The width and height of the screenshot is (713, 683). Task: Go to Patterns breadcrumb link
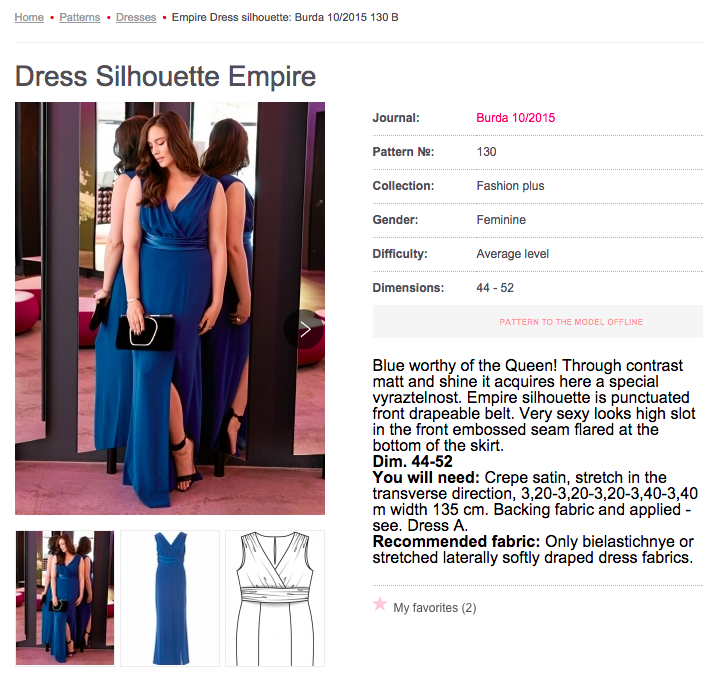[x=80, y=17]
